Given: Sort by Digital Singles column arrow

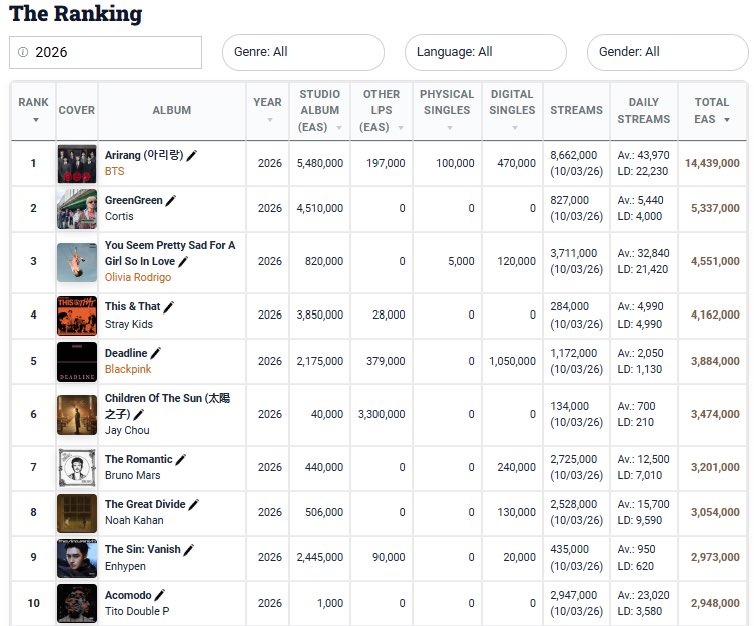Looking at the screenshot, I should click(515, 128).
